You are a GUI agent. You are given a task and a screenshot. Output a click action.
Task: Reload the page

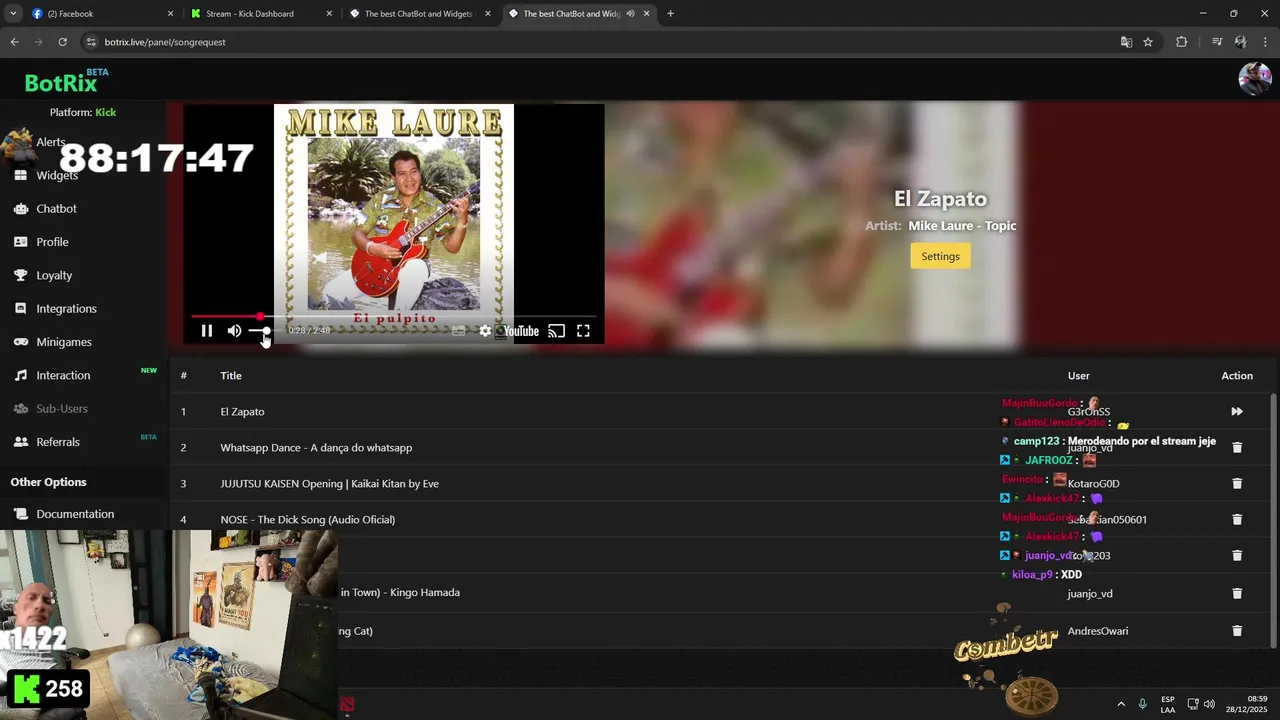62,42
